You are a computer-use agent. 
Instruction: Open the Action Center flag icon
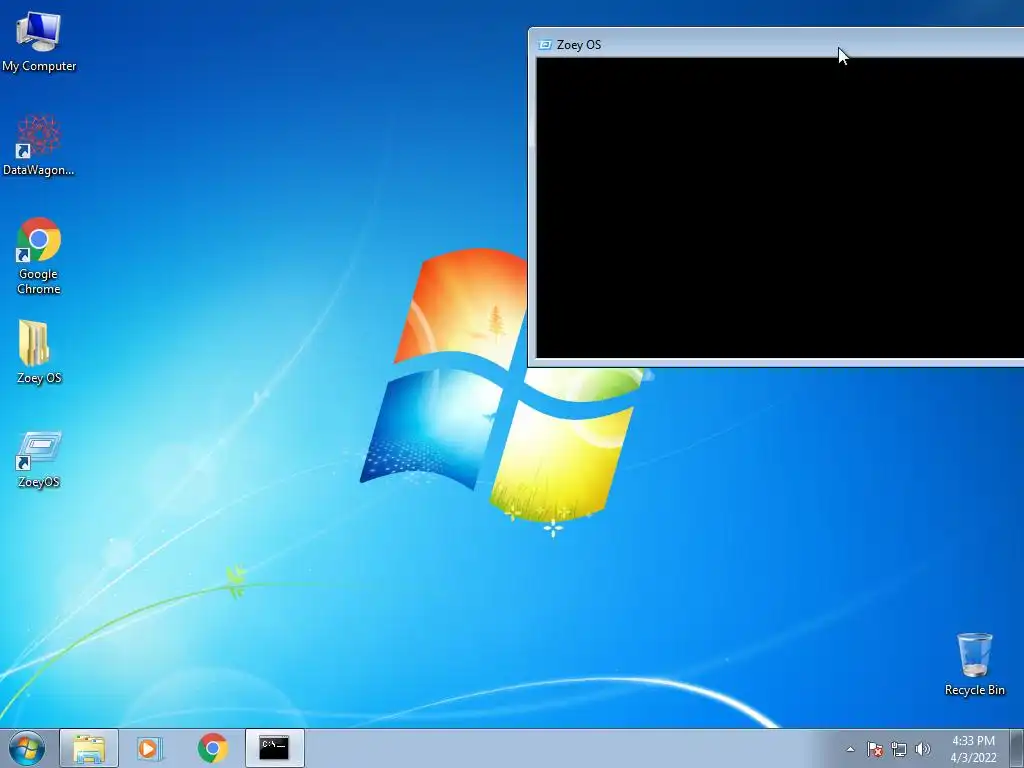[x=874, y=749]
